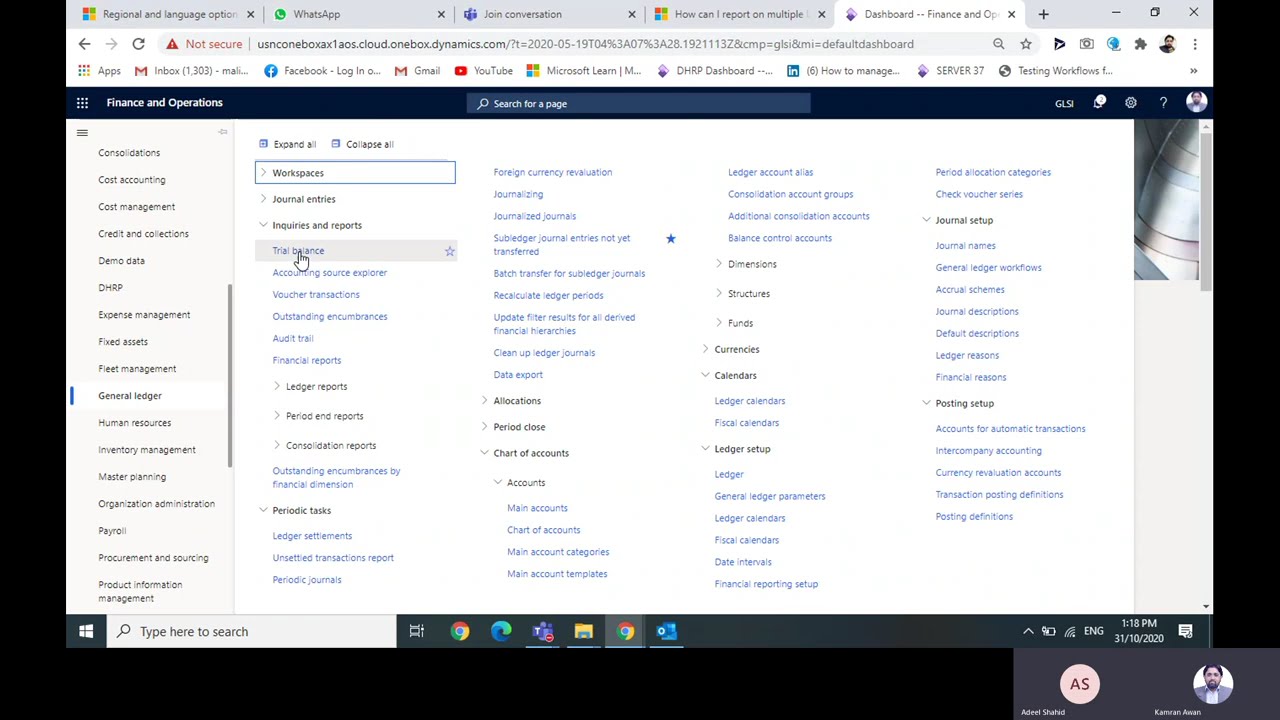Show hidden tray icons arrow

pyautogui.click(x=1028, y=631)
